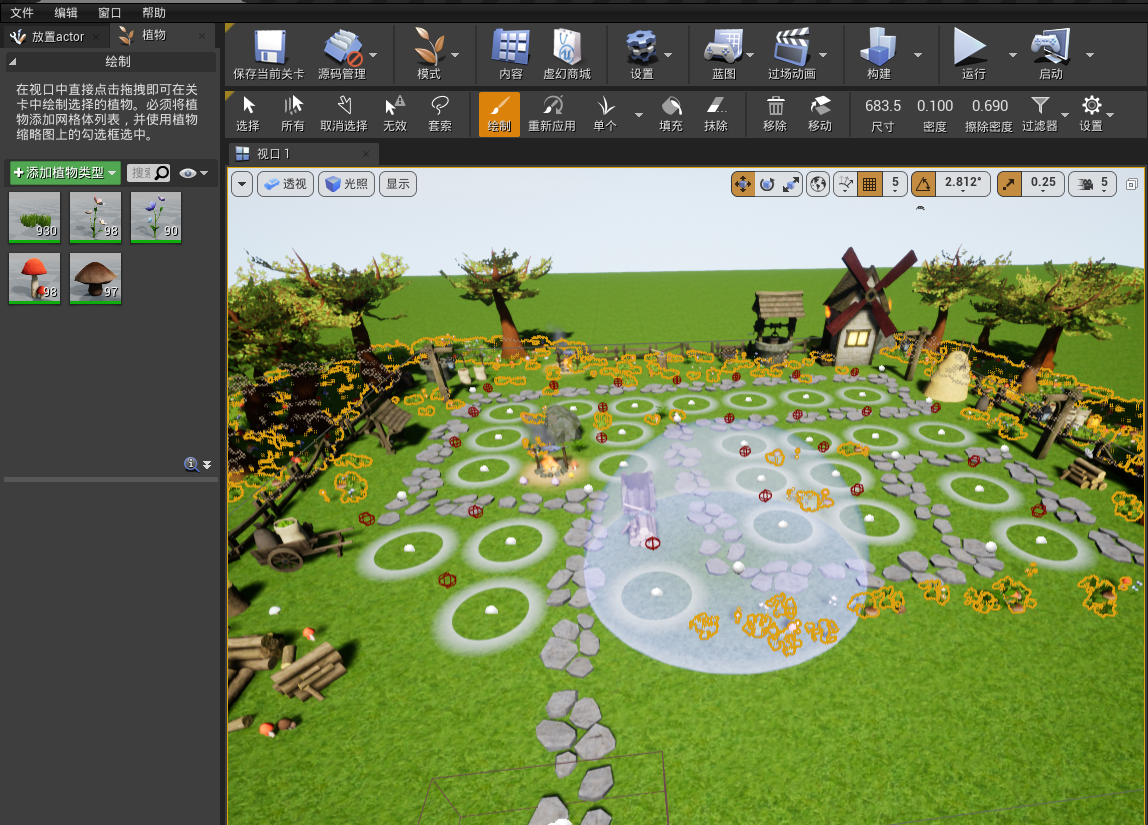This screenshot has height=825, width=1148.
Task: Toggle grid snapping in viewport toolbar
Action: 870,184
